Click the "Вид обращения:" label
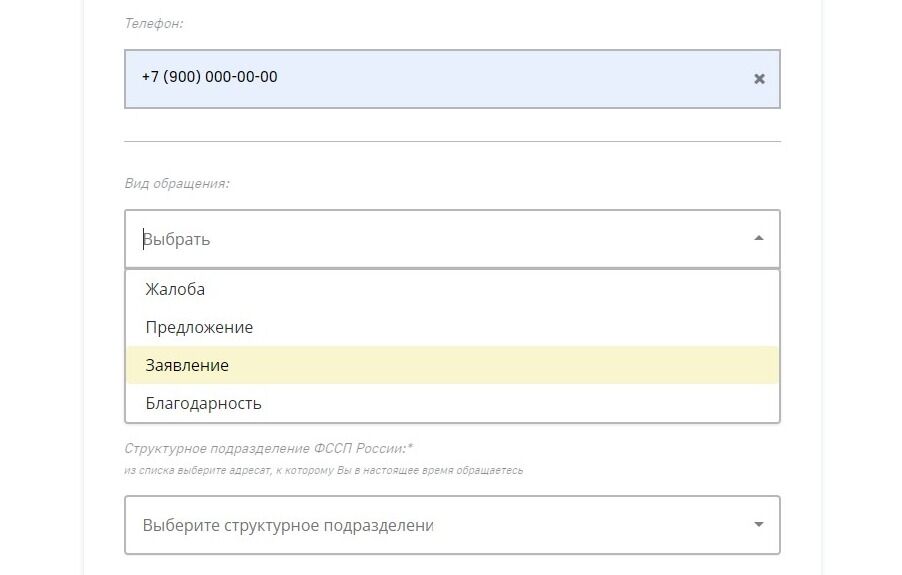 pos(177,183)
